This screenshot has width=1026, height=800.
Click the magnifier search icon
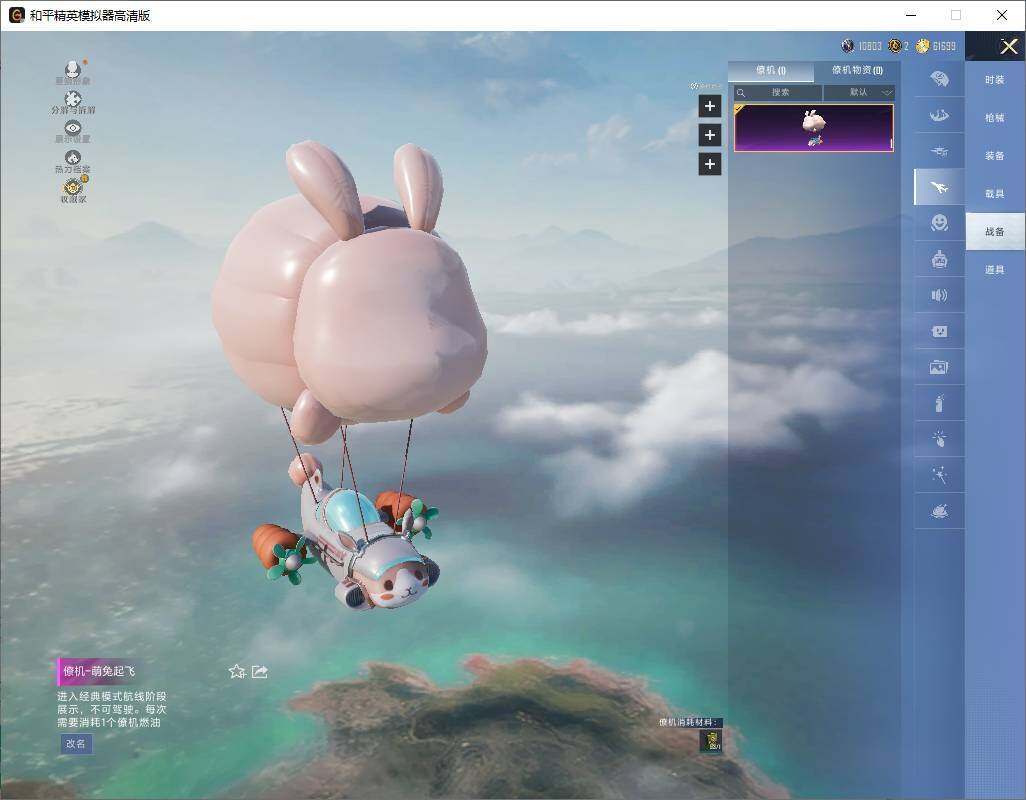741,93
